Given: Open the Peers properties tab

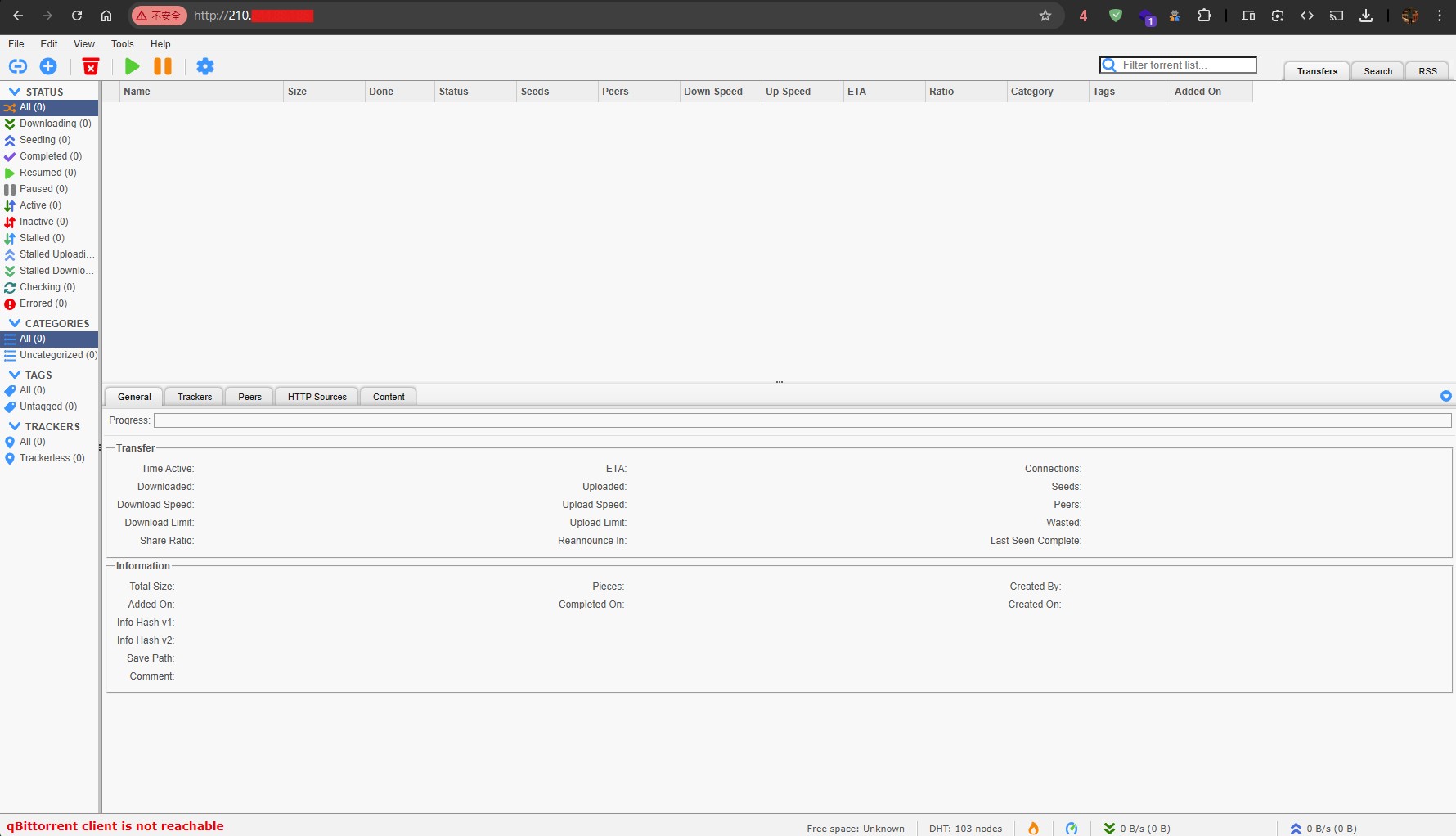Looking at the screenshot, I should click(249, 397).
